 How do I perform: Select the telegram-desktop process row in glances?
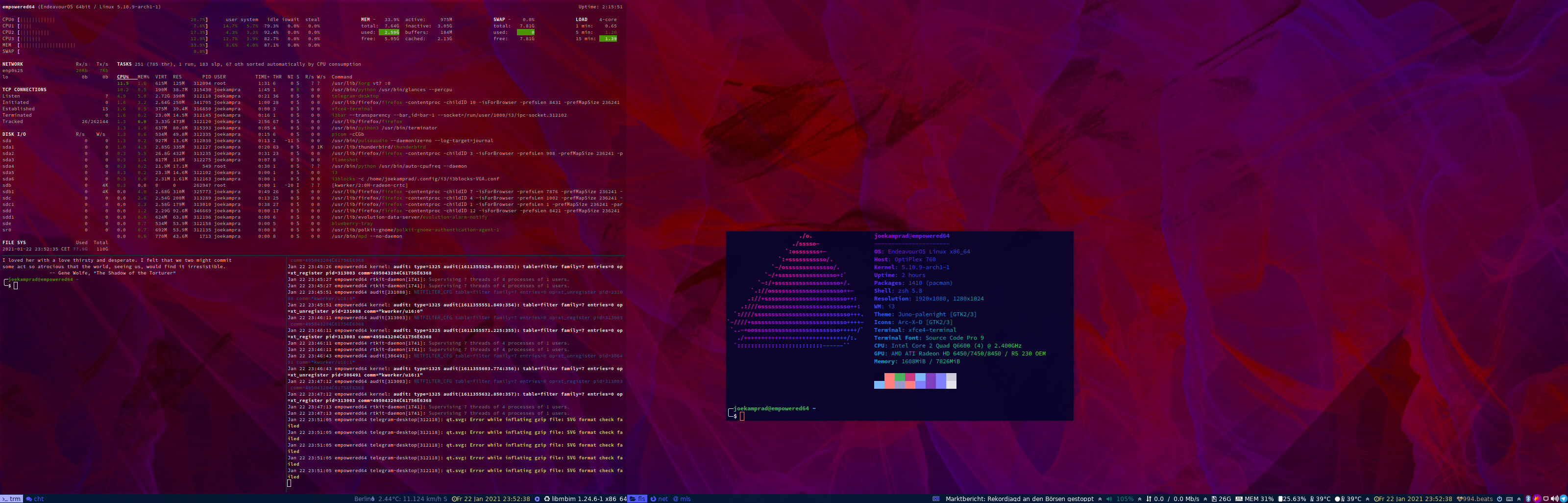tap(369, 96)
